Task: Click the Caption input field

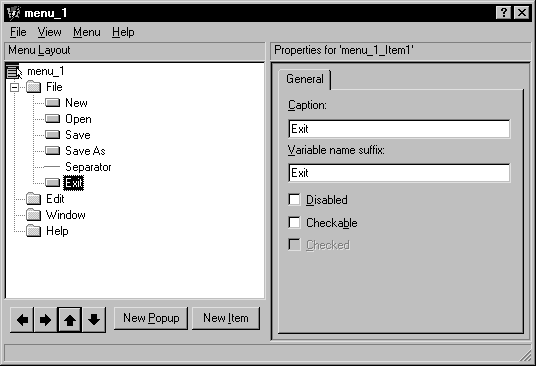Action: coord(399,129)
